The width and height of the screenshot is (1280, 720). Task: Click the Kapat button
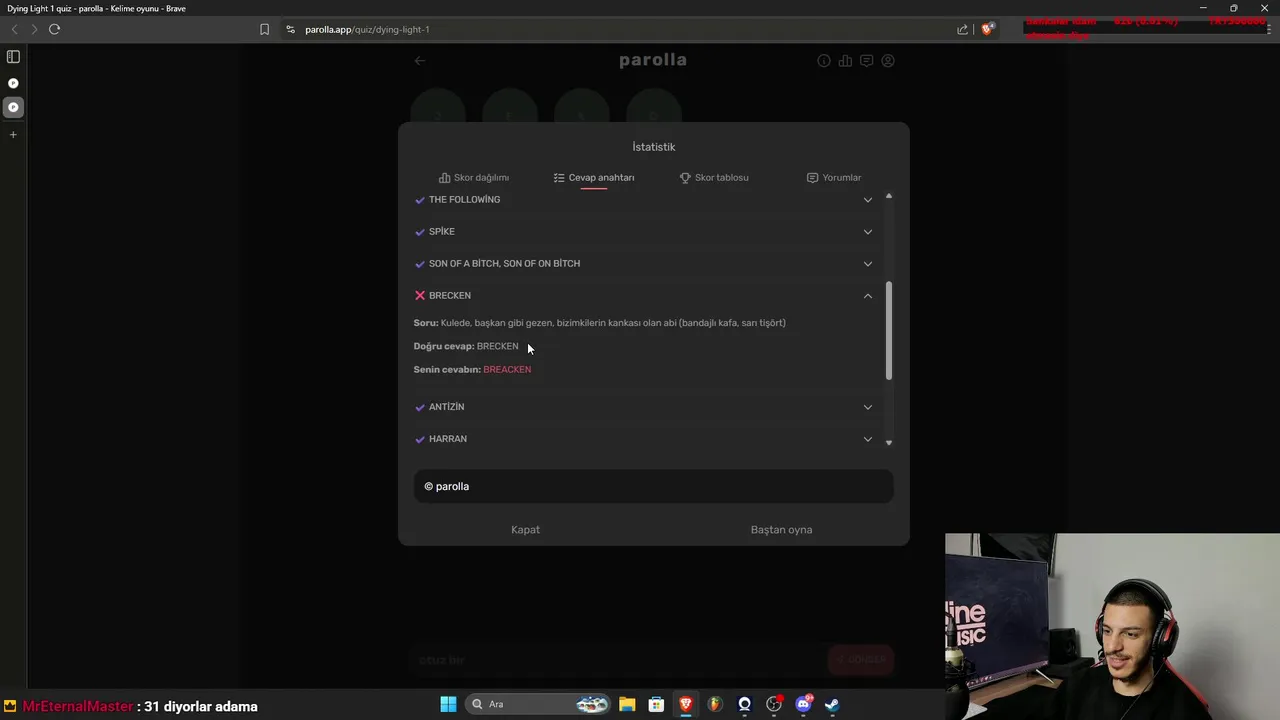tap(525, 530)
